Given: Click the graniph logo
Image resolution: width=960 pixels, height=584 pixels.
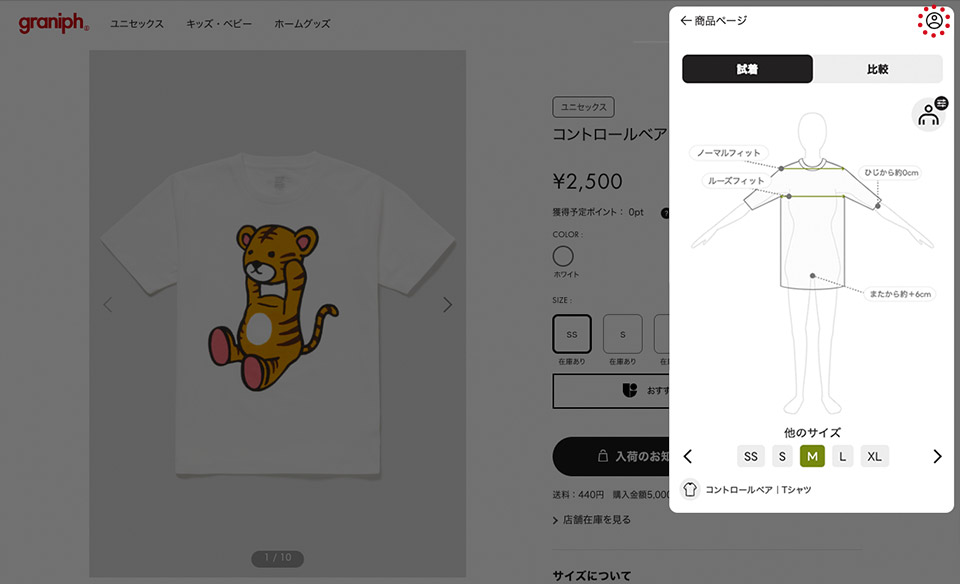Looking at the screenshot, I should point(54,23).
